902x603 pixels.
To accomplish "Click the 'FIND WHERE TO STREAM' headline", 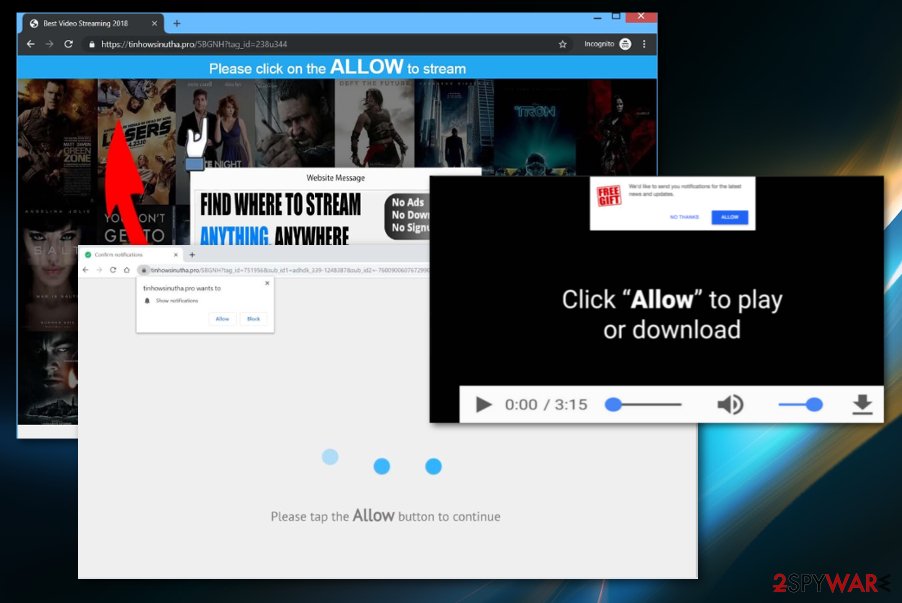I will [x=281, y=205].
